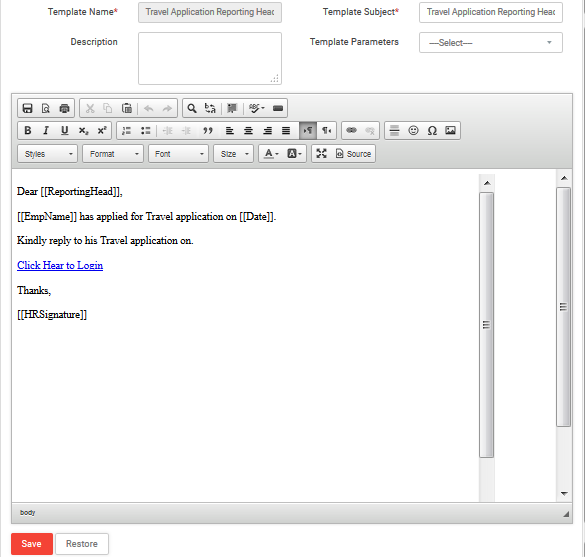Expand the Font dropdown

pos(178,154)
